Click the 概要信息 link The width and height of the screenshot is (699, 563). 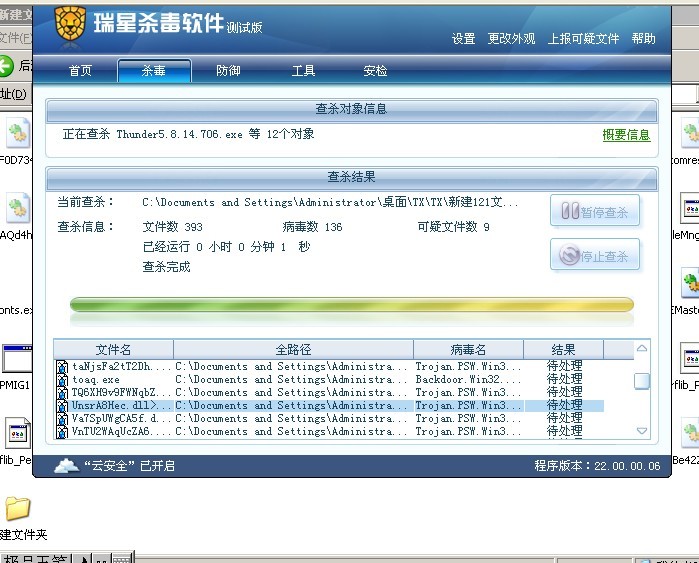click(x=626, y=135)
